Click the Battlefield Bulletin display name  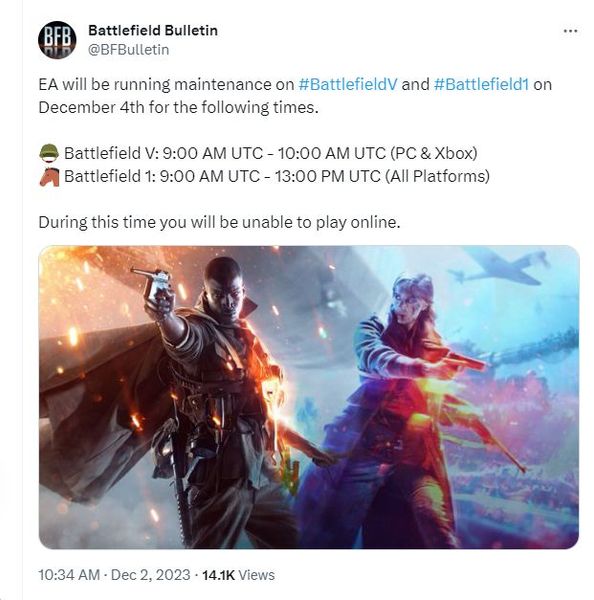point(153,30)
